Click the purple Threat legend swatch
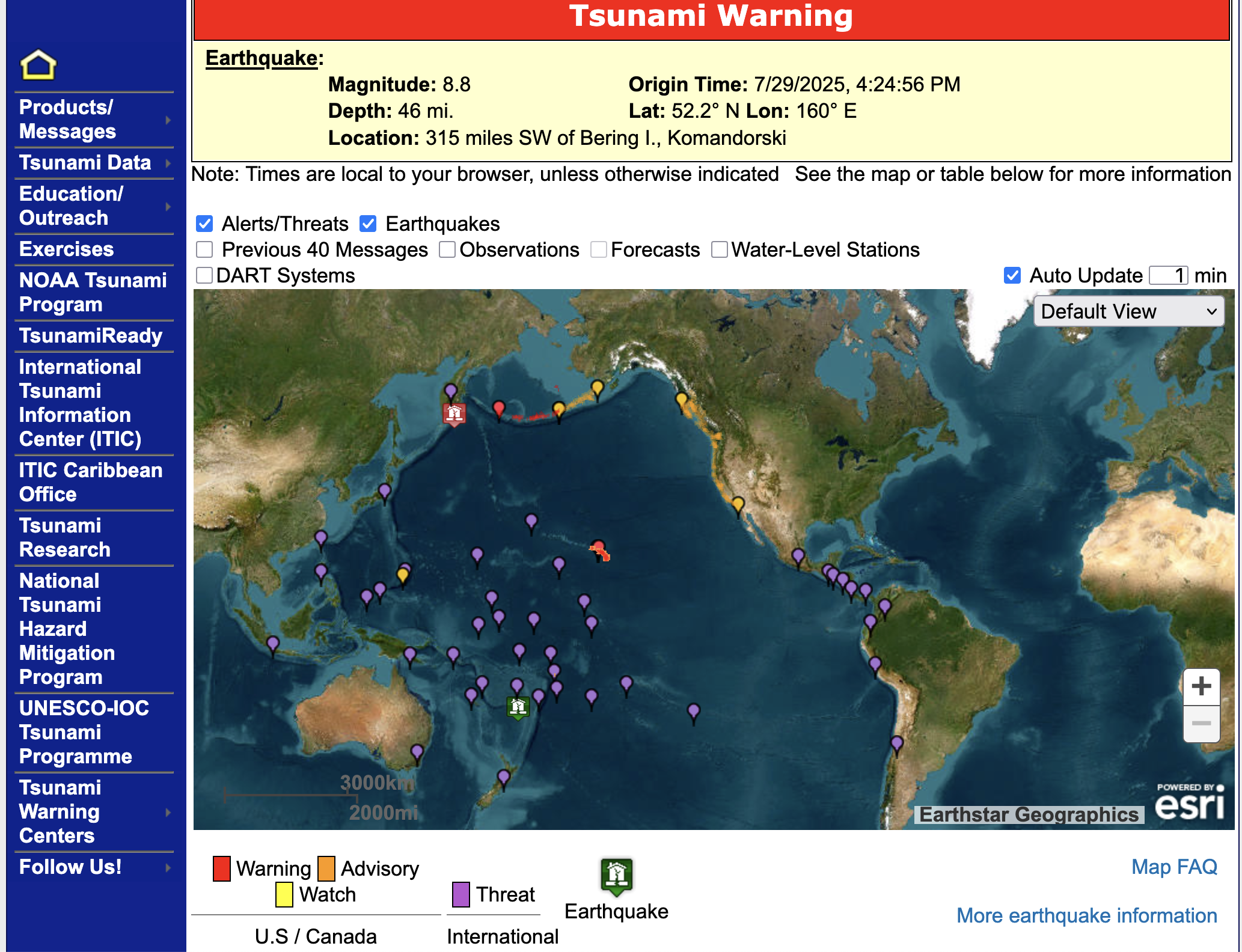This screenshot has height=952, width=1242. tap(461, 895)
